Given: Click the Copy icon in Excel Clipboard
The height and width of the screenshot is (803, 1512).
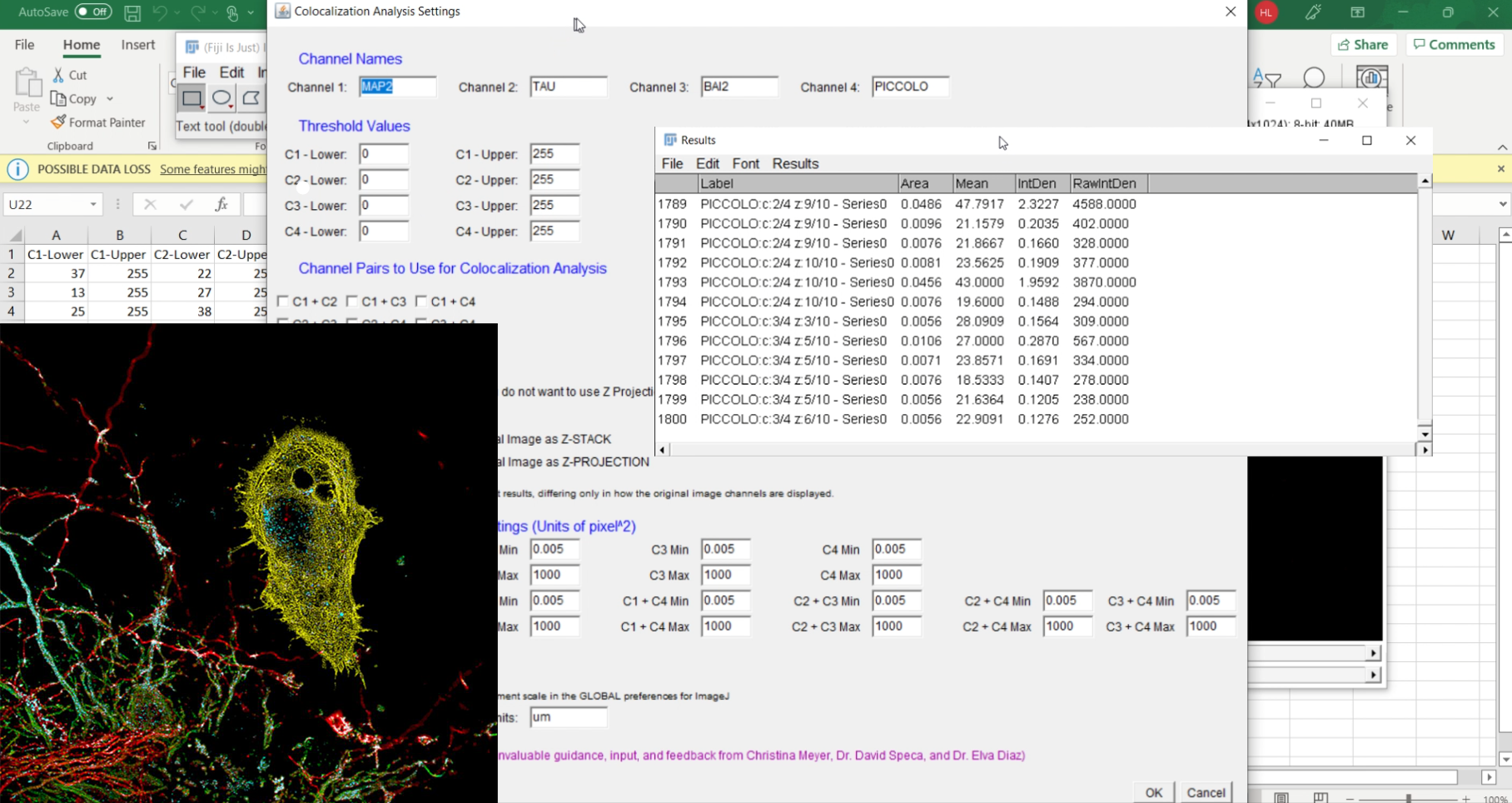Looking at the screenshot, I should pos(58,99).
